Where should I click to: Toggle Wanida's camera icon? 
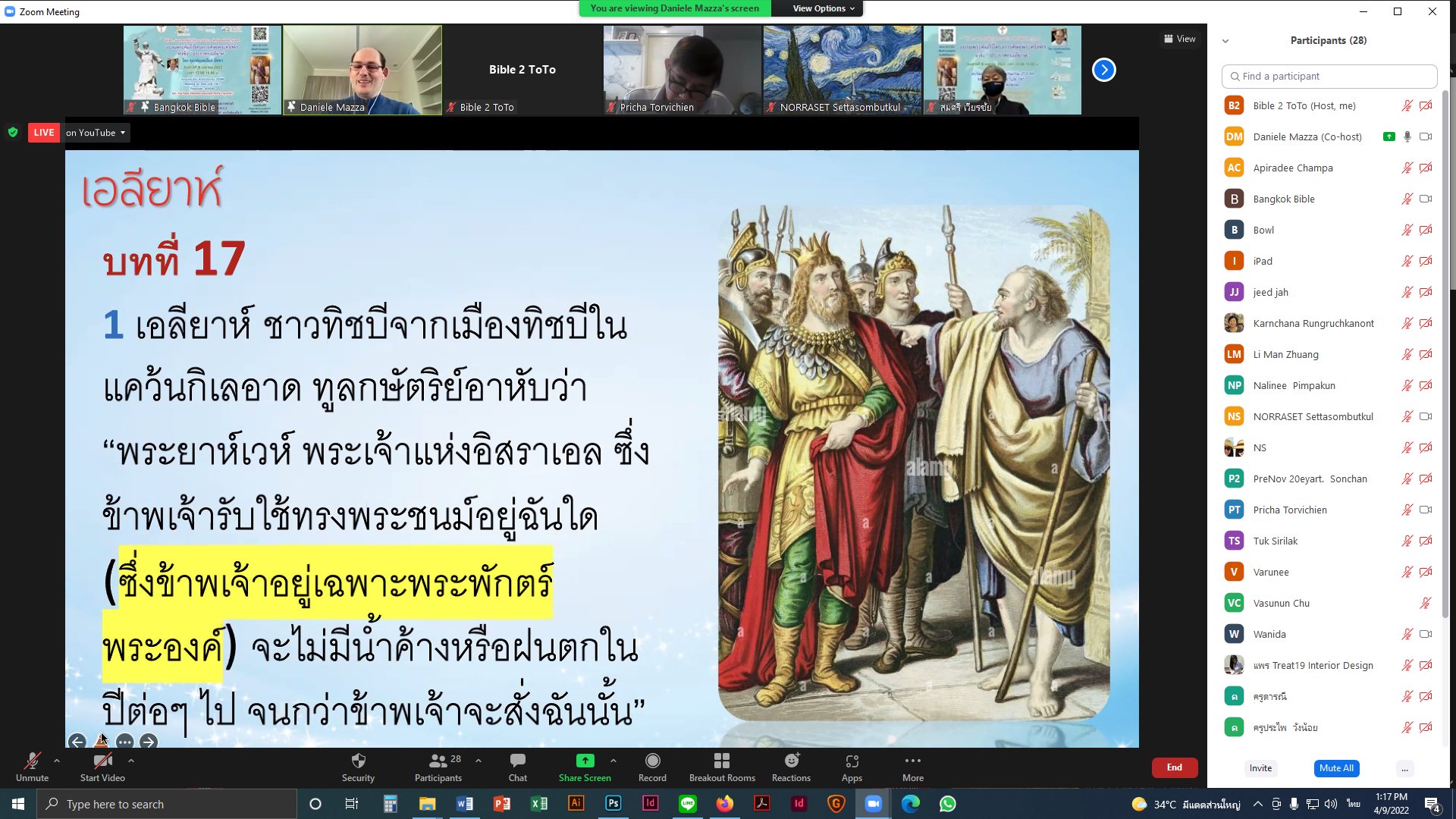[1426, 634]
